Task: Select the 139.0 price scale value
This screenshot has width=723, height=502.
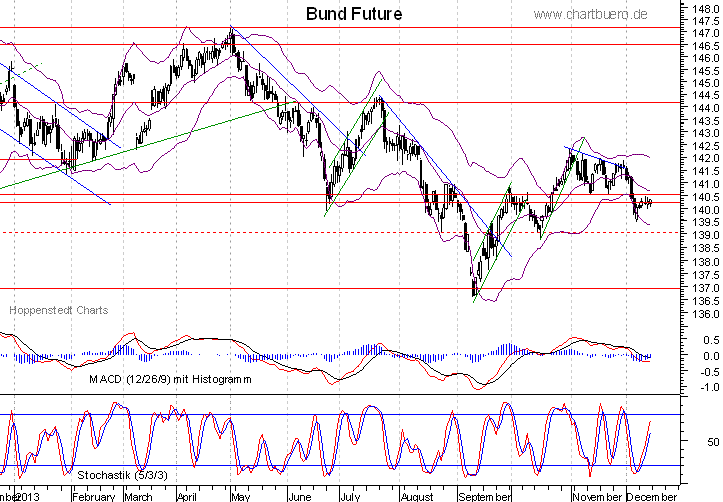Action: click(x=706, y=236)
